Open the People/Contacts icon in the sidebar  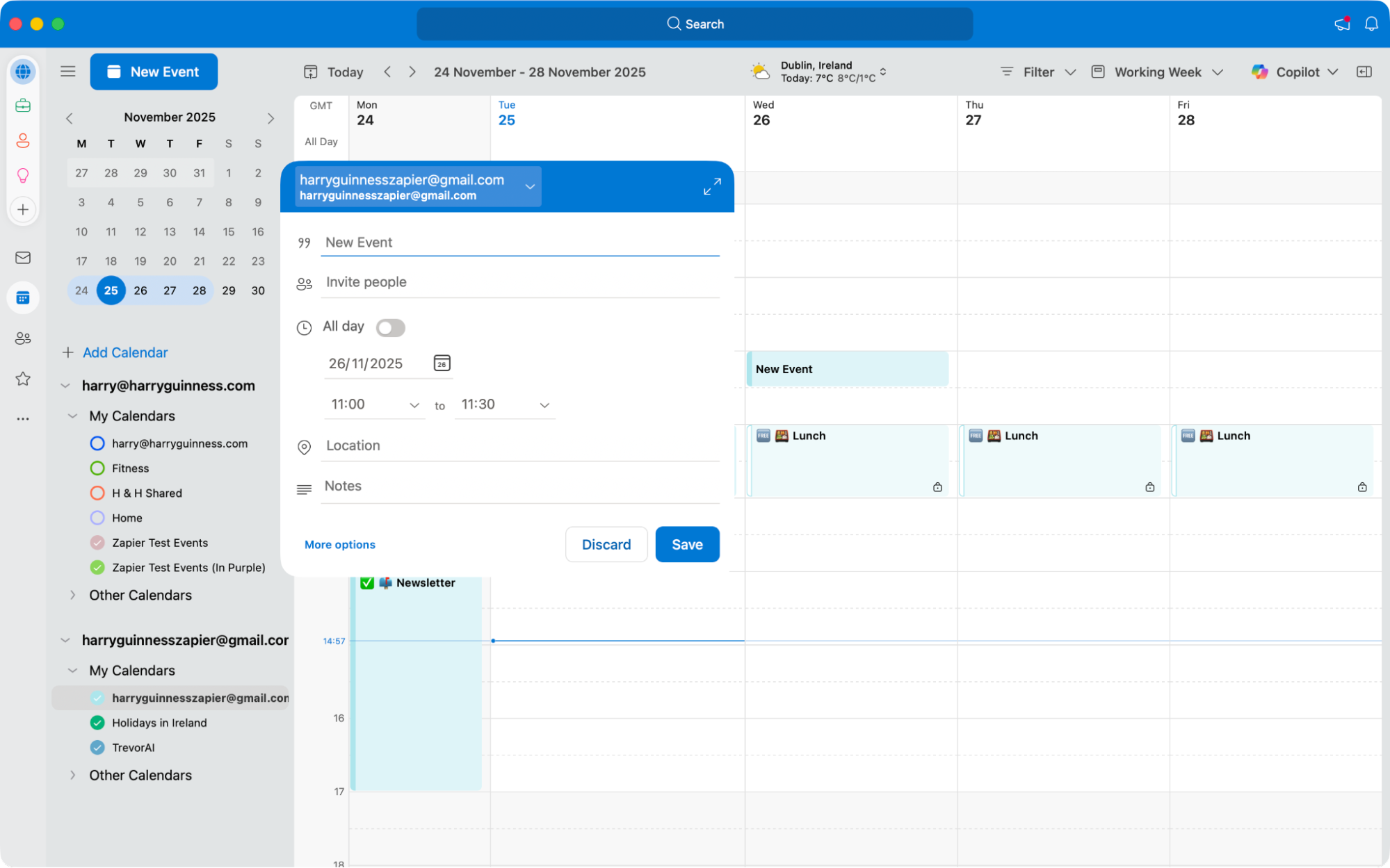tap(23, 140)
